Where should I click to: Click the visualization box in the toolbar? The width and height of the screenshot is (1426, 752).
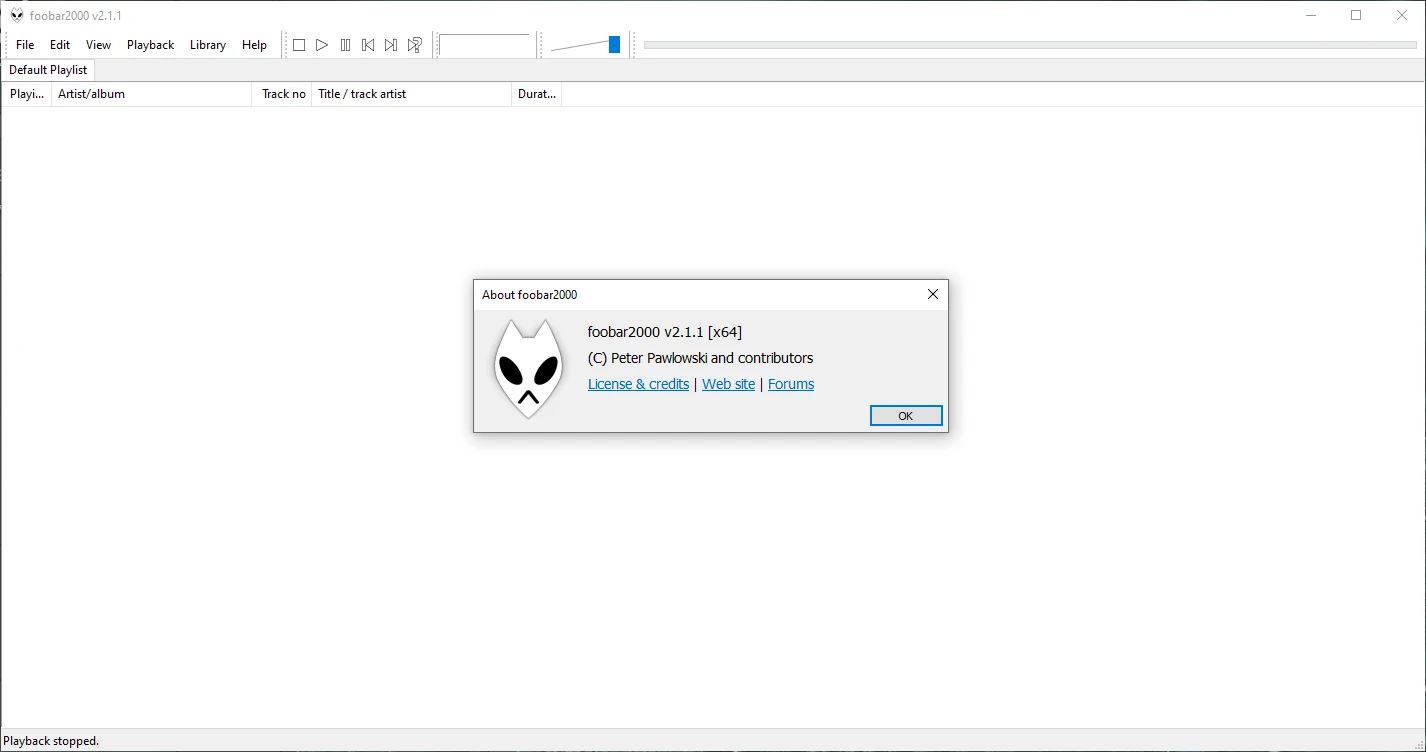coord(485,45)
